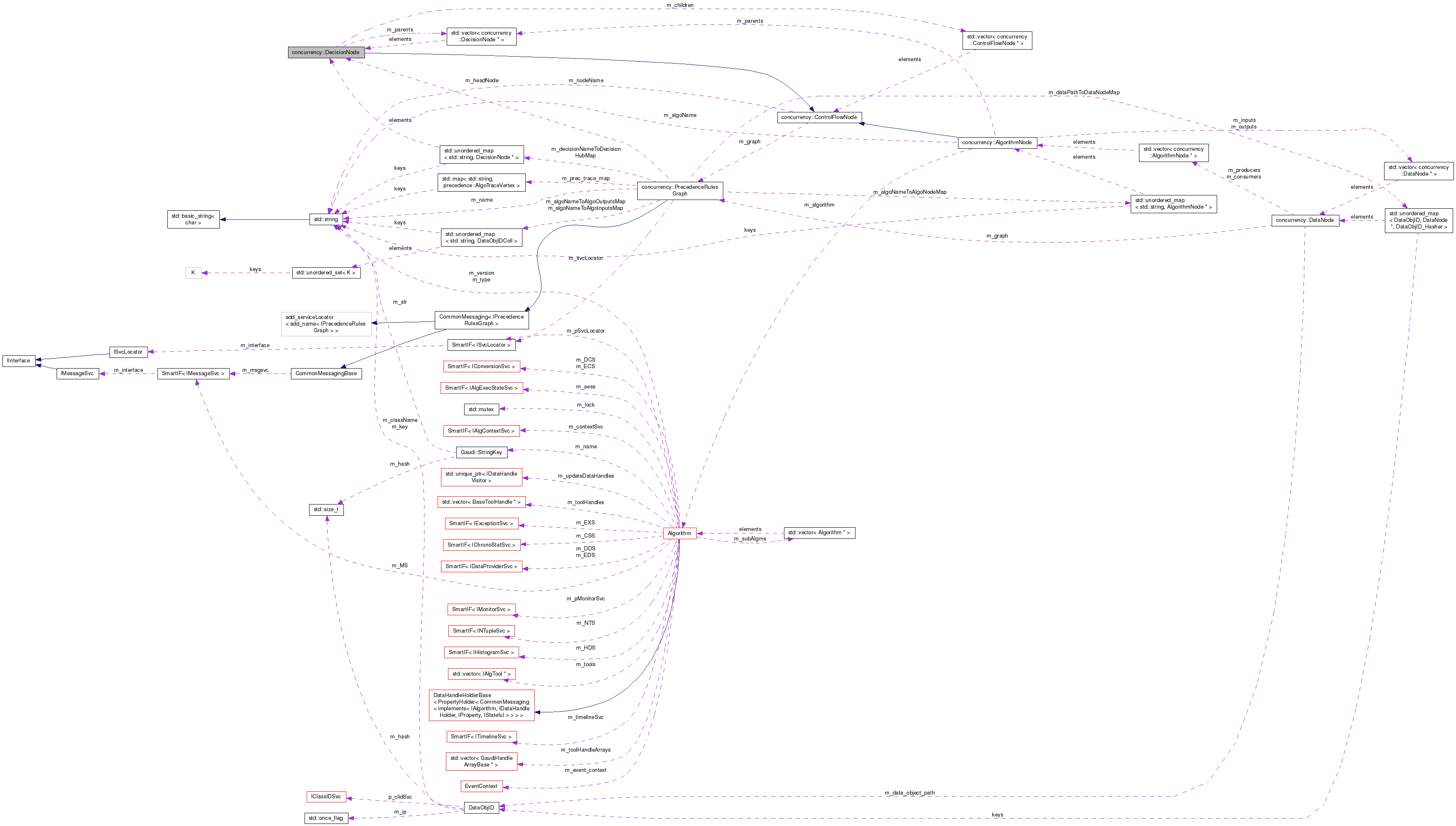Open the CommonMessagingBase node
Screen dimensions: 1456x826
(x=326, y=373)
